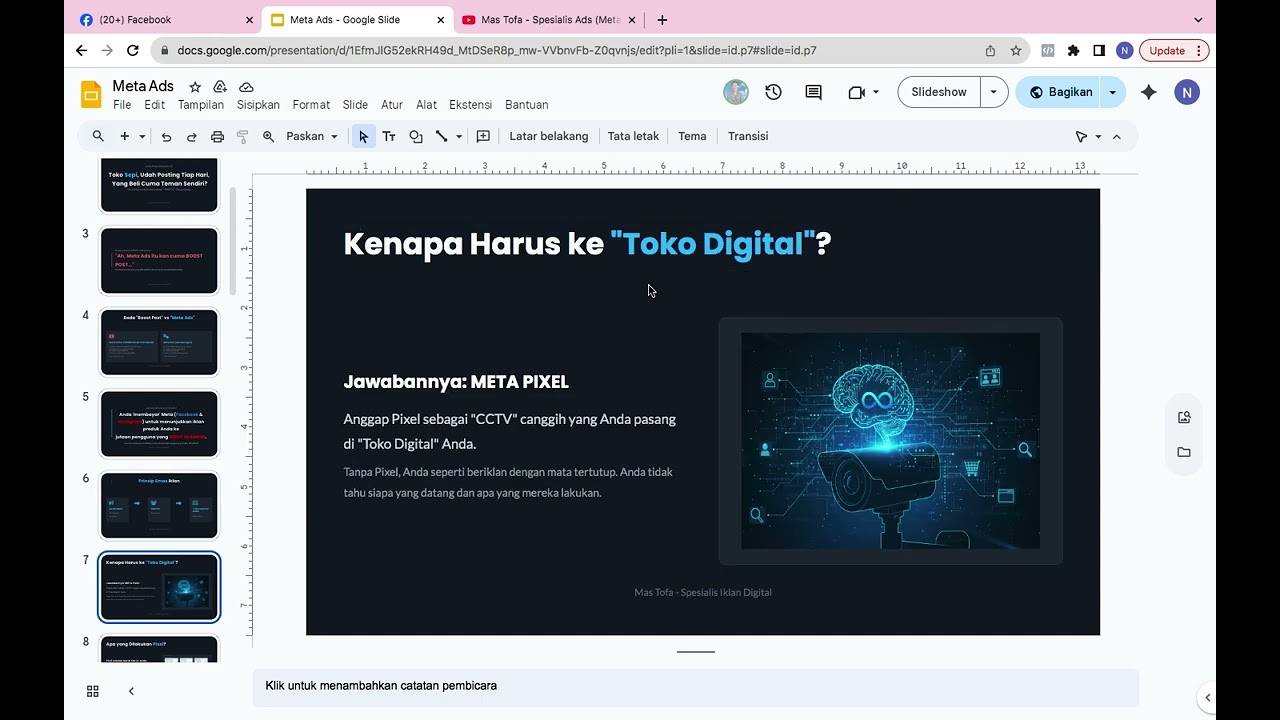The image size is (1280, 720).
Task: Open Slideshow options dropdown arrow
Action: [993, 92]
